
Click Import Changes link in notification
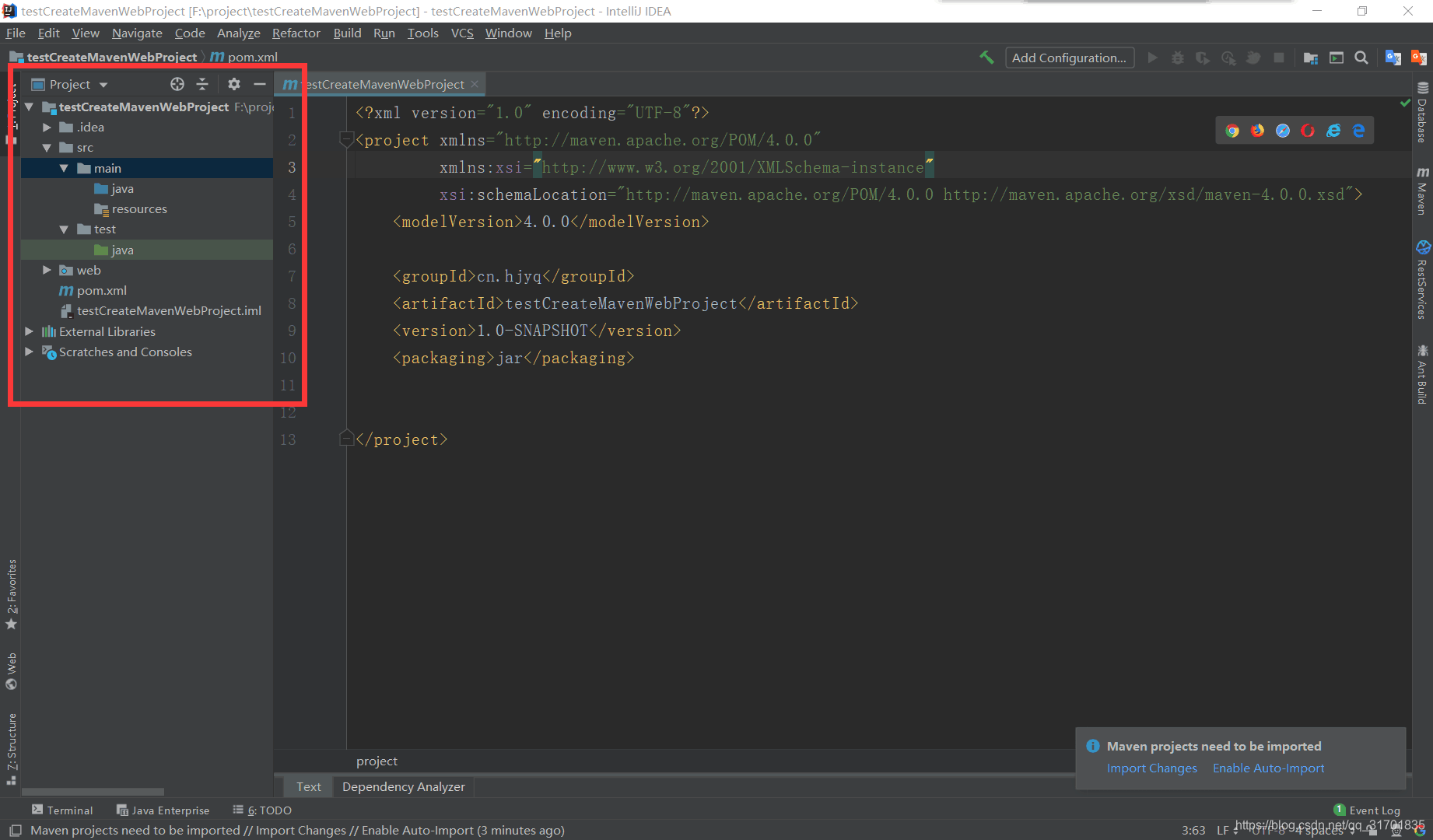pos(1151,768)
